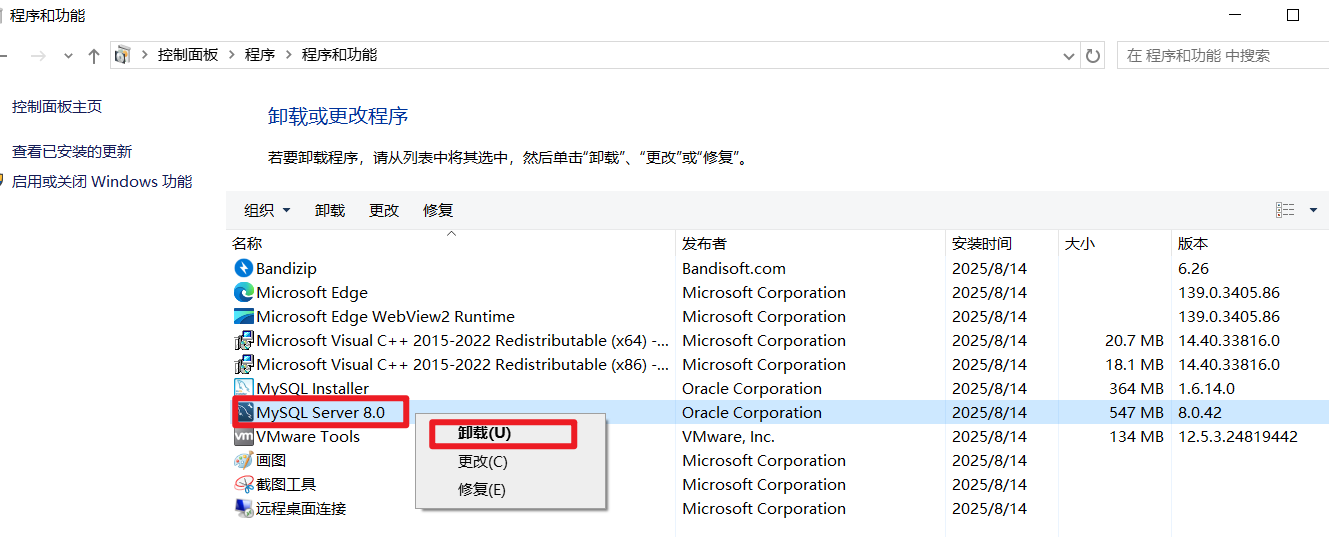1329x537 pixels.
Task: Click the 364 MB size cell
Action: 1136,388
